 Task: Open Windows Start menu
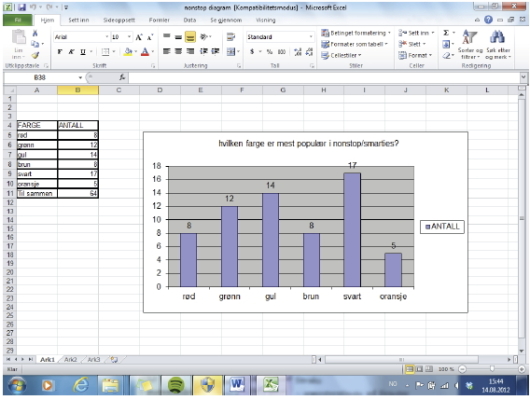pos(16,385)
